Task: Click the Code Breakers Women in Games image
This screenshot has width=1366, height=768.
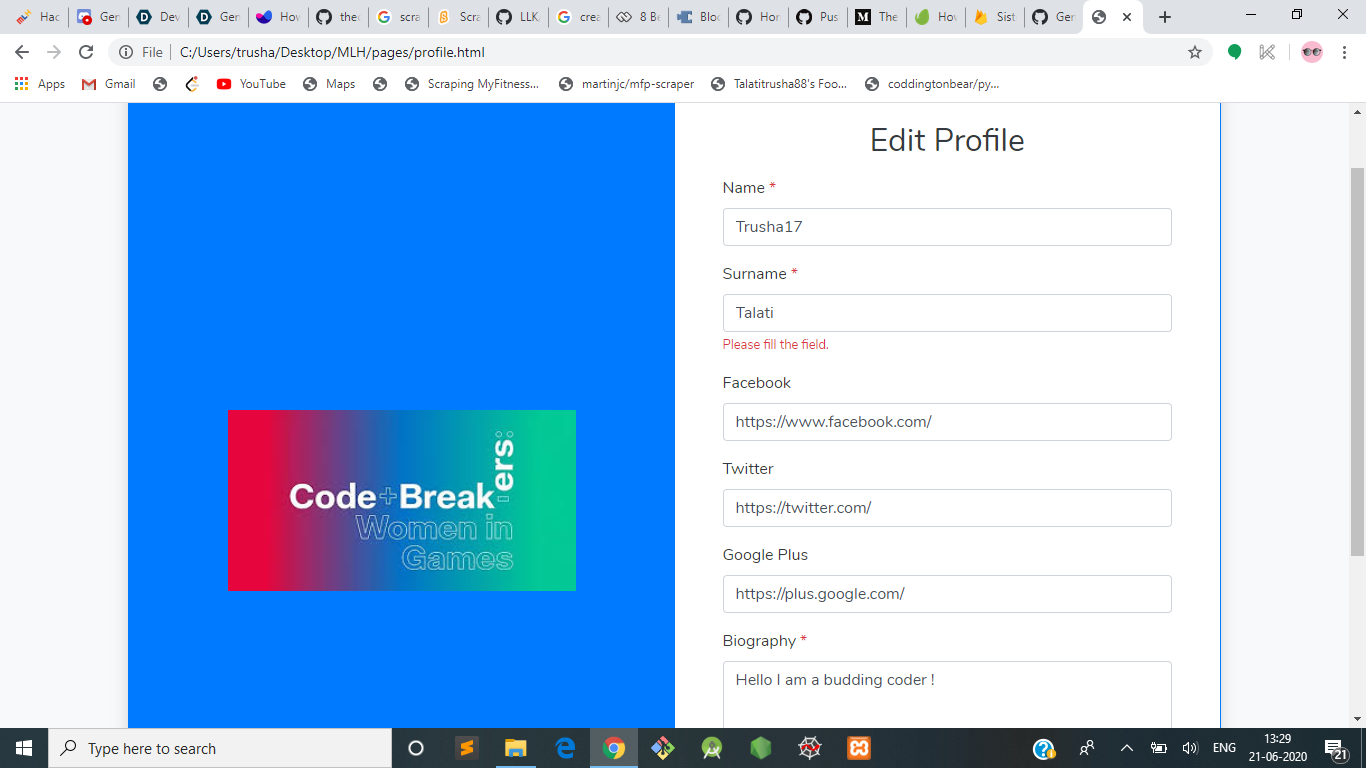Action: click(402, 500)
